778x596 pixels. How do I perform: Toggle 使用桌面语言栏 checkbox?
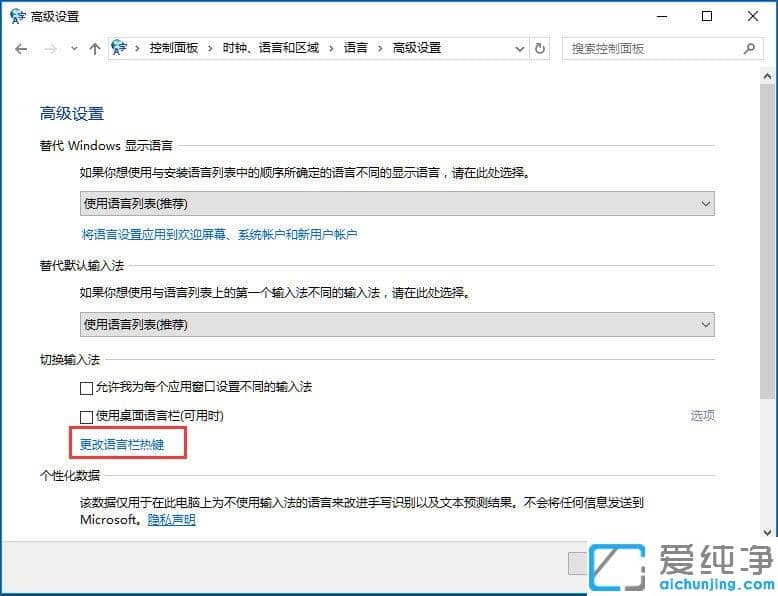(87, 416)
